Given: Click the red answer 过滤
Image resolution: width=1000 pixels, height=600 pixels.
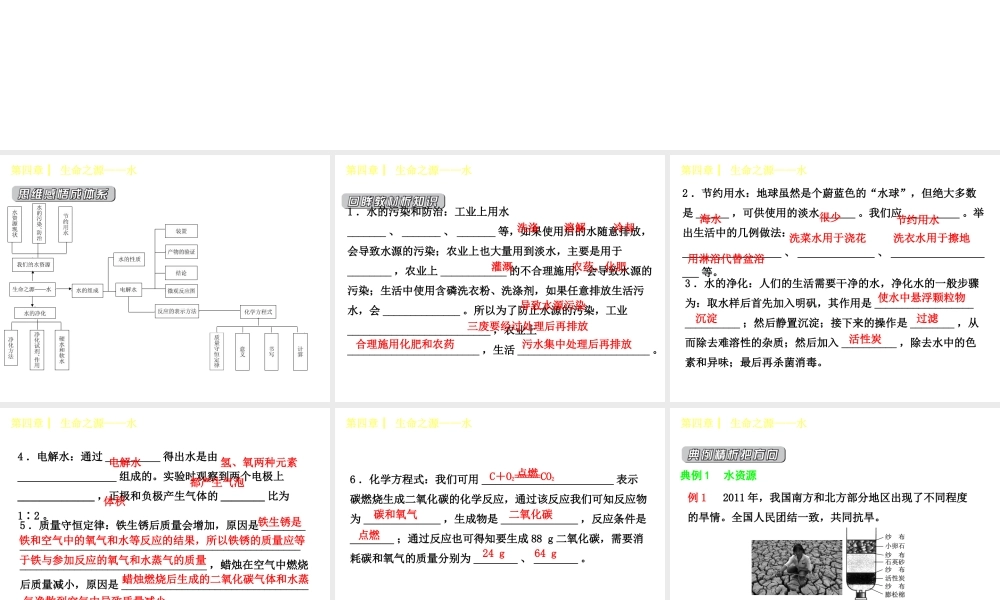Looking at the screenshot, I should (x=927, y=318).
